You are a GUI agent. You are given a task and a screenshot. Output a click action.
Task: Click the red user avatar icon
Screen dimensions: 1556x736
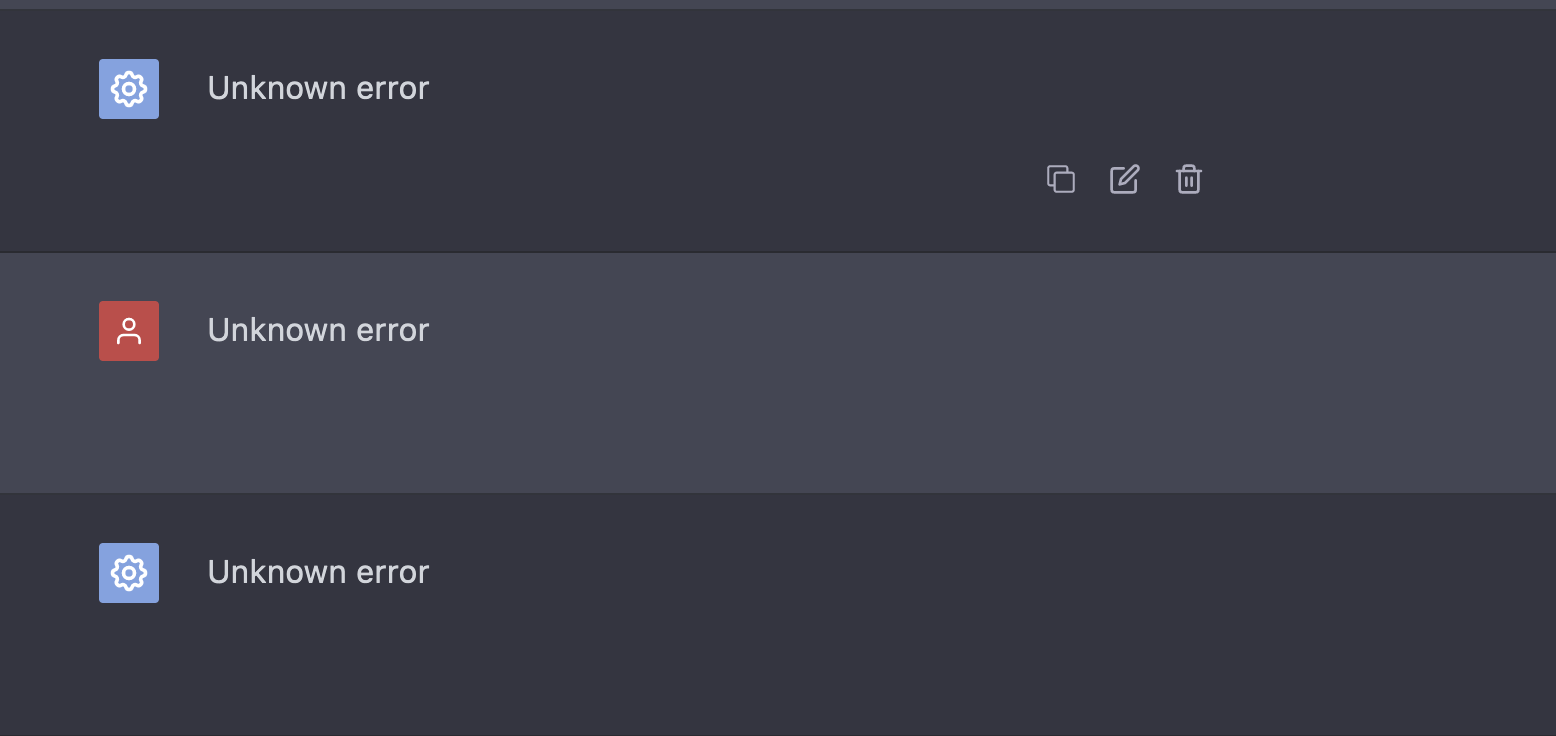129,331
